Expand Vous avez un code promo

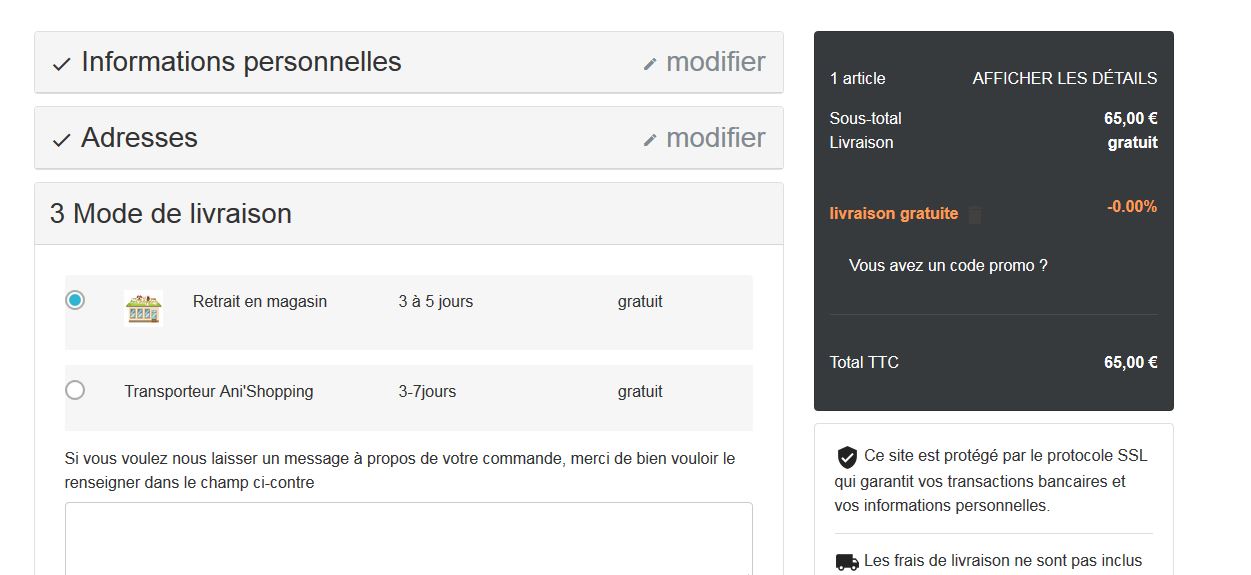pyautogui.click(x=948, y=266)
